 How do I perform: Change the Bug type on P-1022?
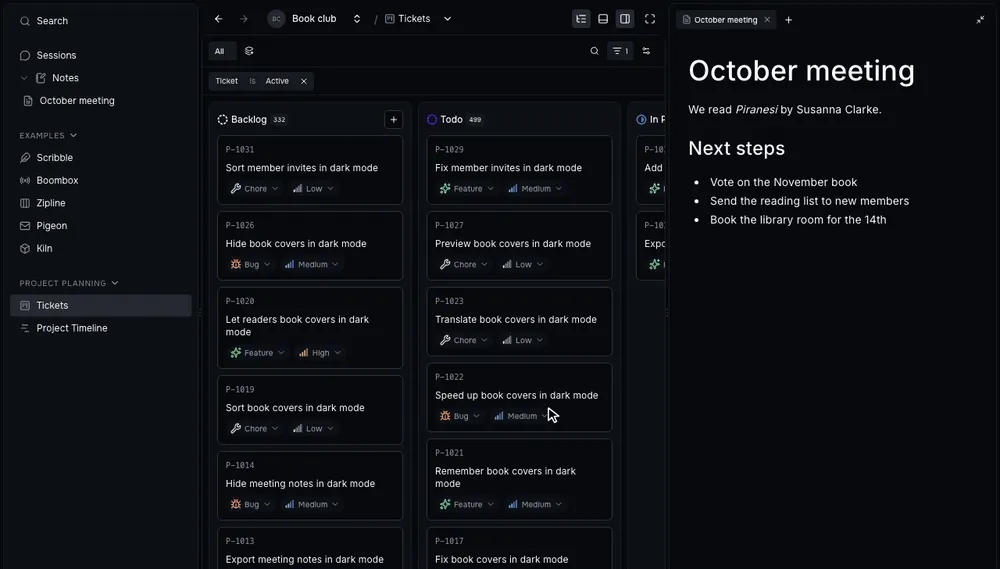[x=460, y=417]
